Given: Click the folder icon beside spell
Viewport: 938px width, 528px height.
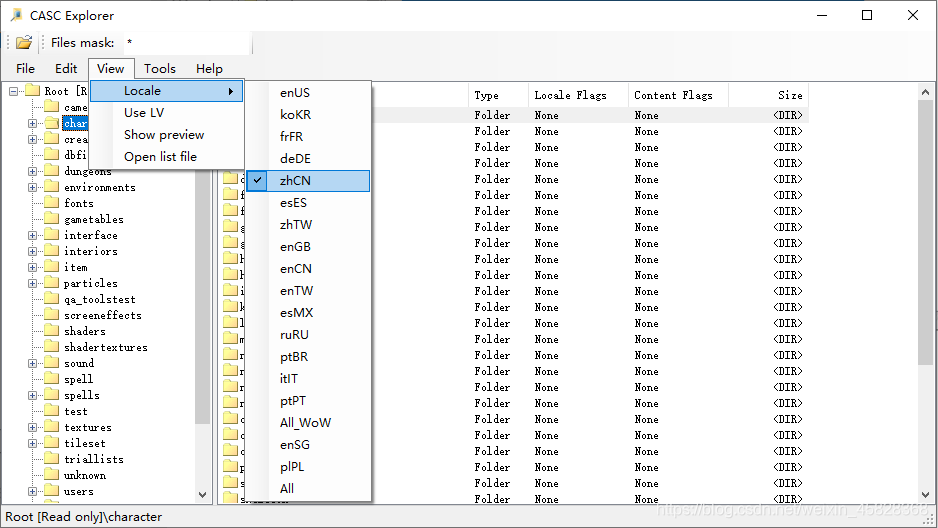Looking at the screenshot, I should click(x=52, y=379).
